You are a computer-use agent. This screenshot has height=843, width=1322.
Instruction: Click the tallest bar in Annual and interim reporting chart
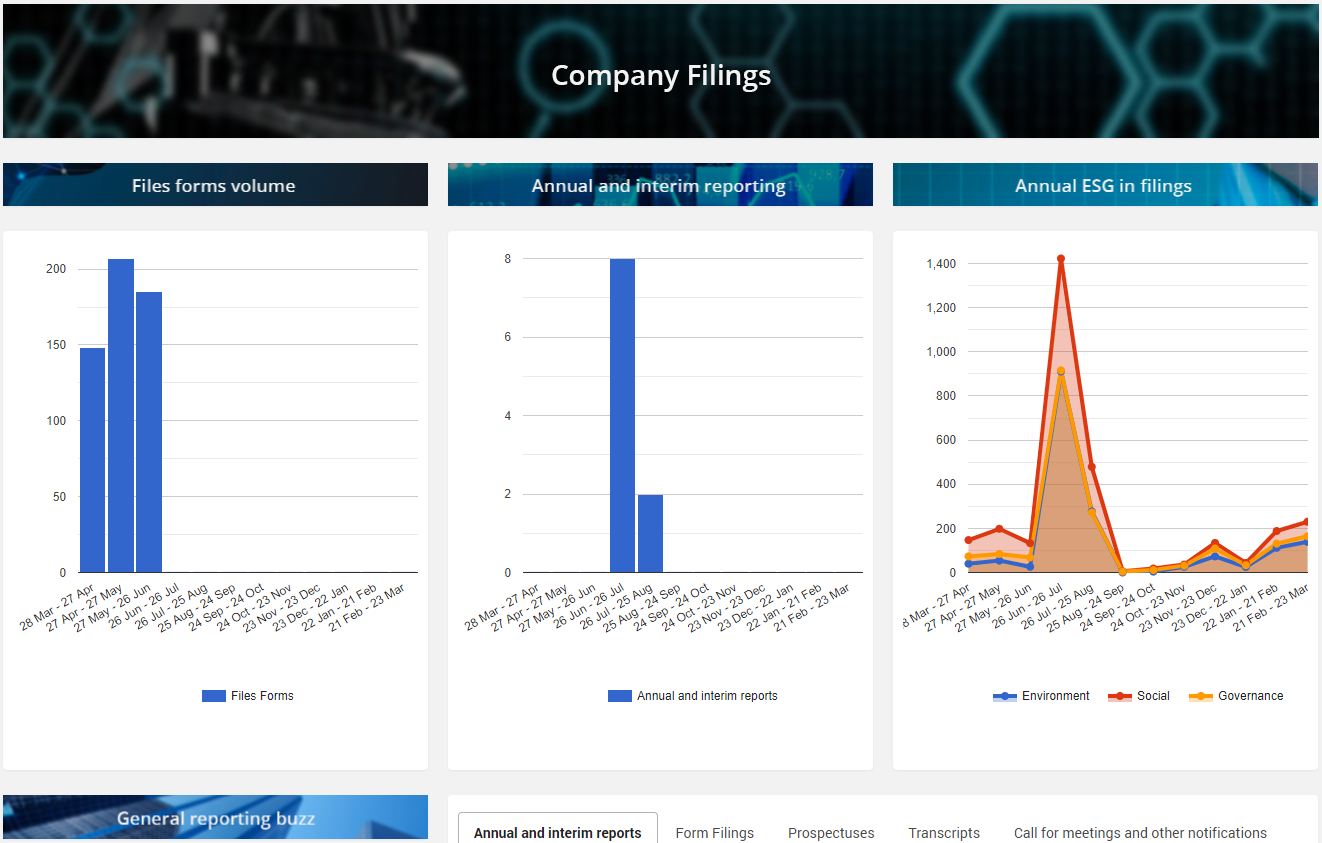point(622,416)
